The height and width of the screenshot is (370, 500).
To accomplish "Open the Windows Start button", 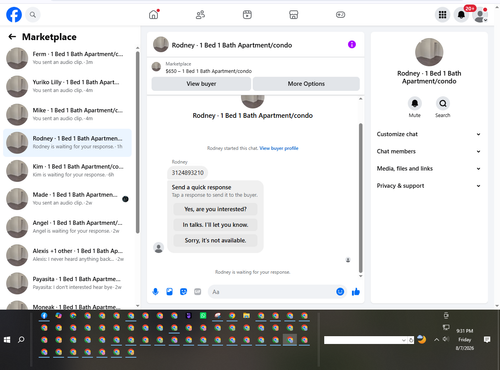I will point(7,340).
